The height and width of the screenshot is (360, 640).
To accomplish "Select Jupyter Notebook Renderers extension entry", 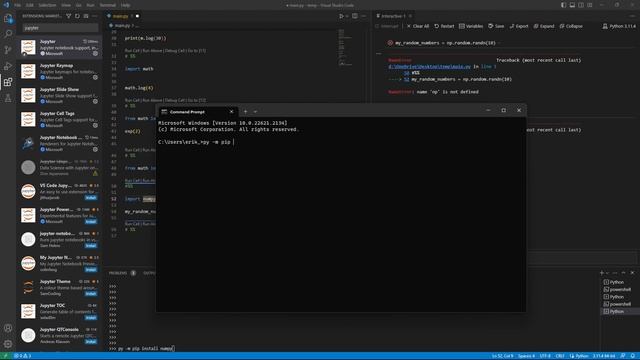I will tap(60, 143).
